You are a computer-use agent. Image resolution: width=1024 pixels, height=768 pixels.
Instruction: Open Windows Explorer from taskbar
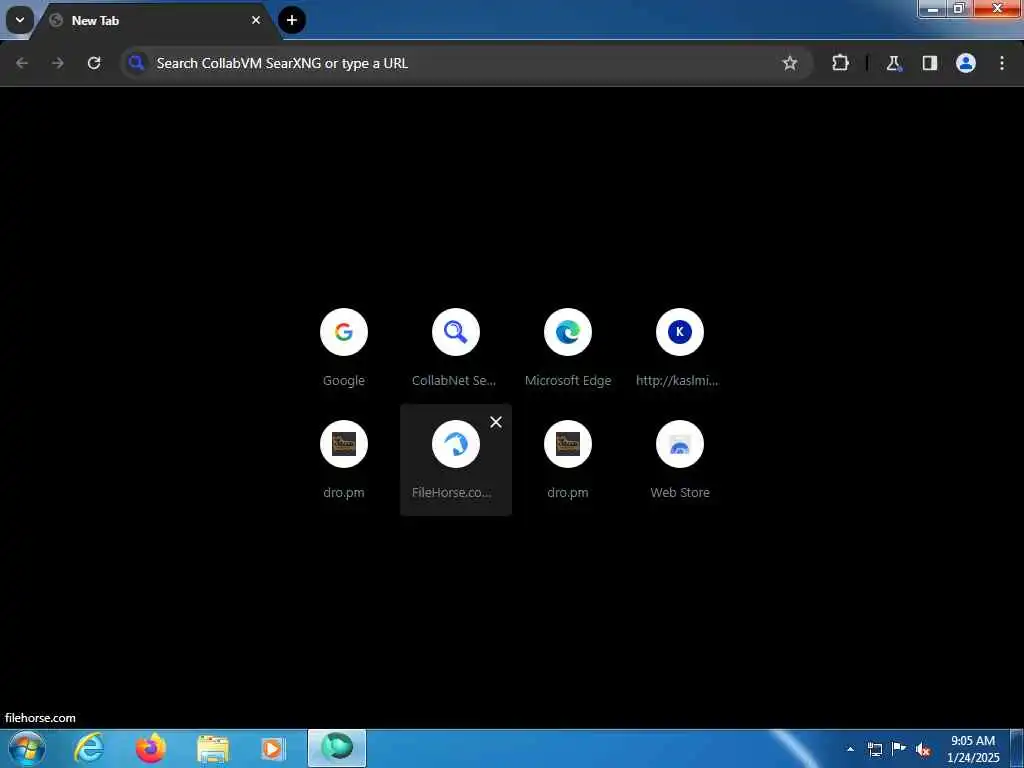click(212, 748)
